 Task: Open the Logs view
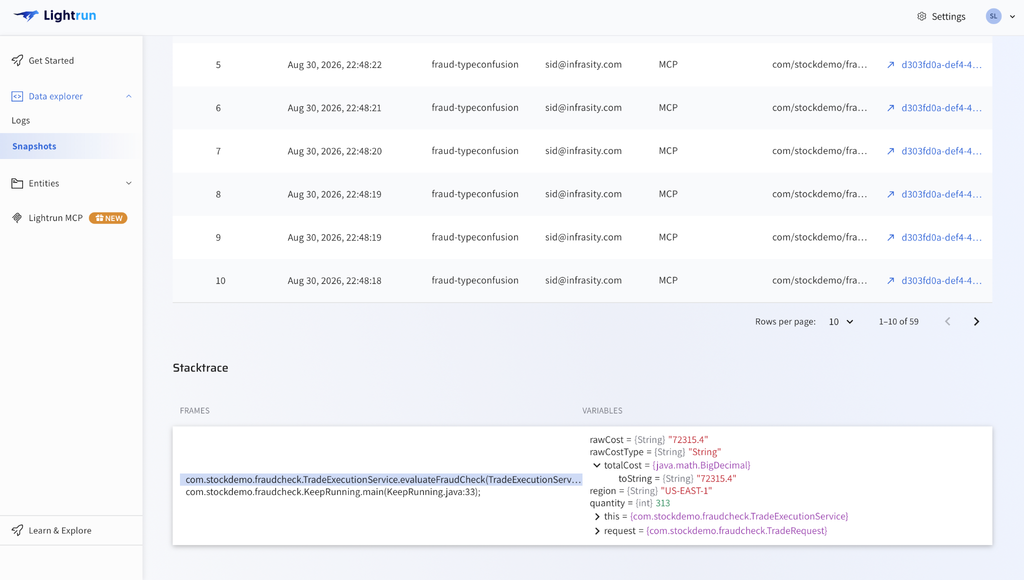click(21, 121)
